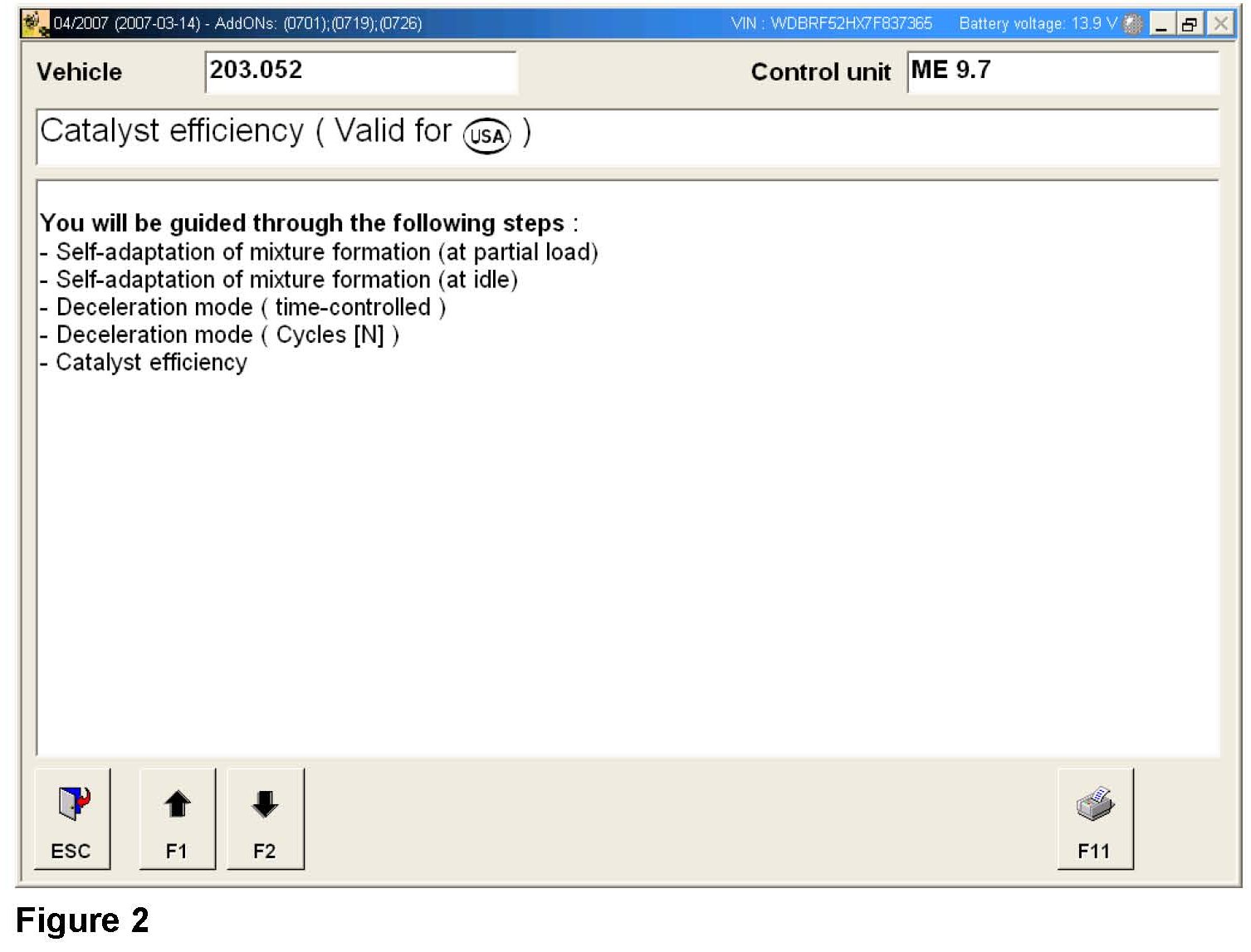Select the 'Catalyst efficiency ( Valid for' heading text
Viewport: 1251px width, 952px height.
[246, 131]
